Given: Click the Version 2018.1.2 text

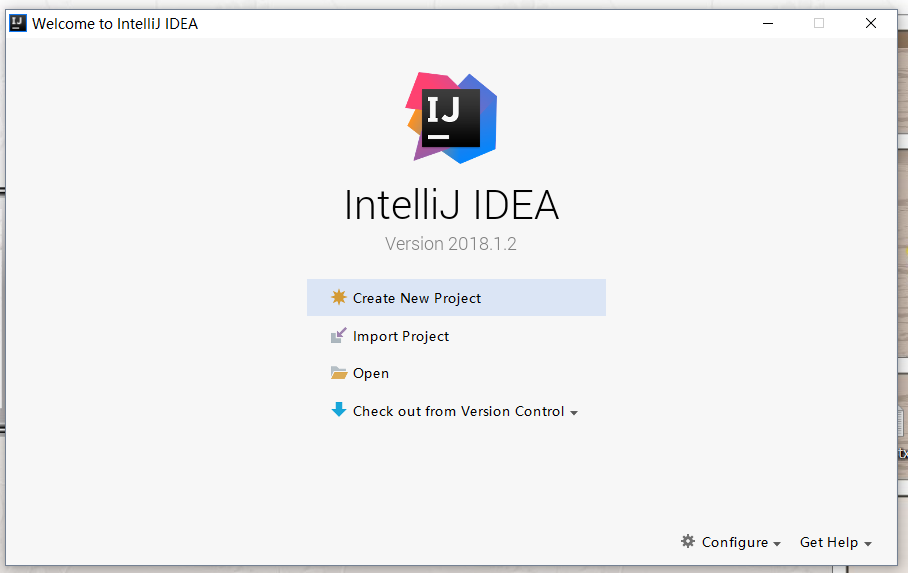Looking at the screenshot, I should (x=451, y=244).
